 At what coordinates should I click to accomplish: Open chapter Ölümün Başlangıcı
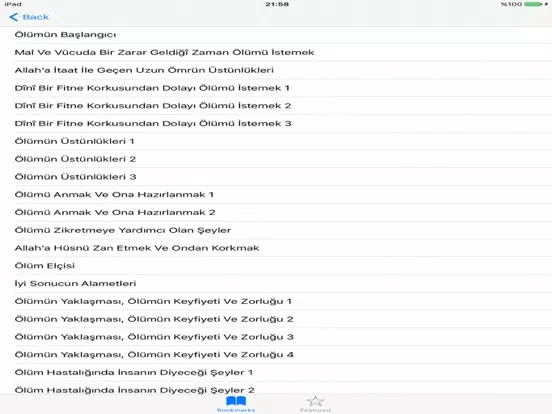[276, 35]
